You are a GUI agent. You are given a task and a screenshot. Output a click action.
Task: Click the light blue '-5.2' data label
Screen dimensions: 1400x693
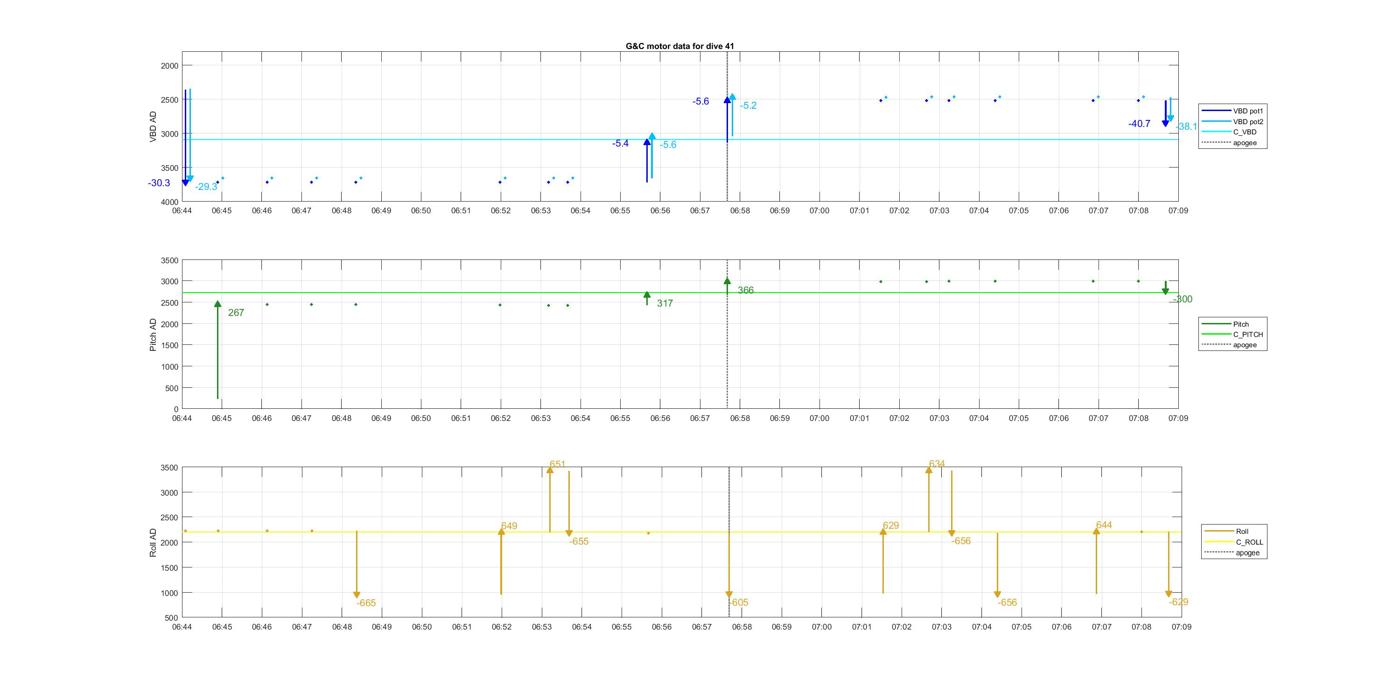click(x=748, y=106)
